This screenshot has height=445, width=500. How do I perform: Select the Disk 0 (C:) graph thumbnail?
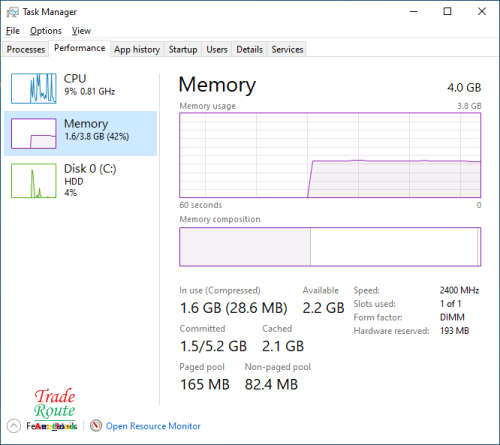34,180
